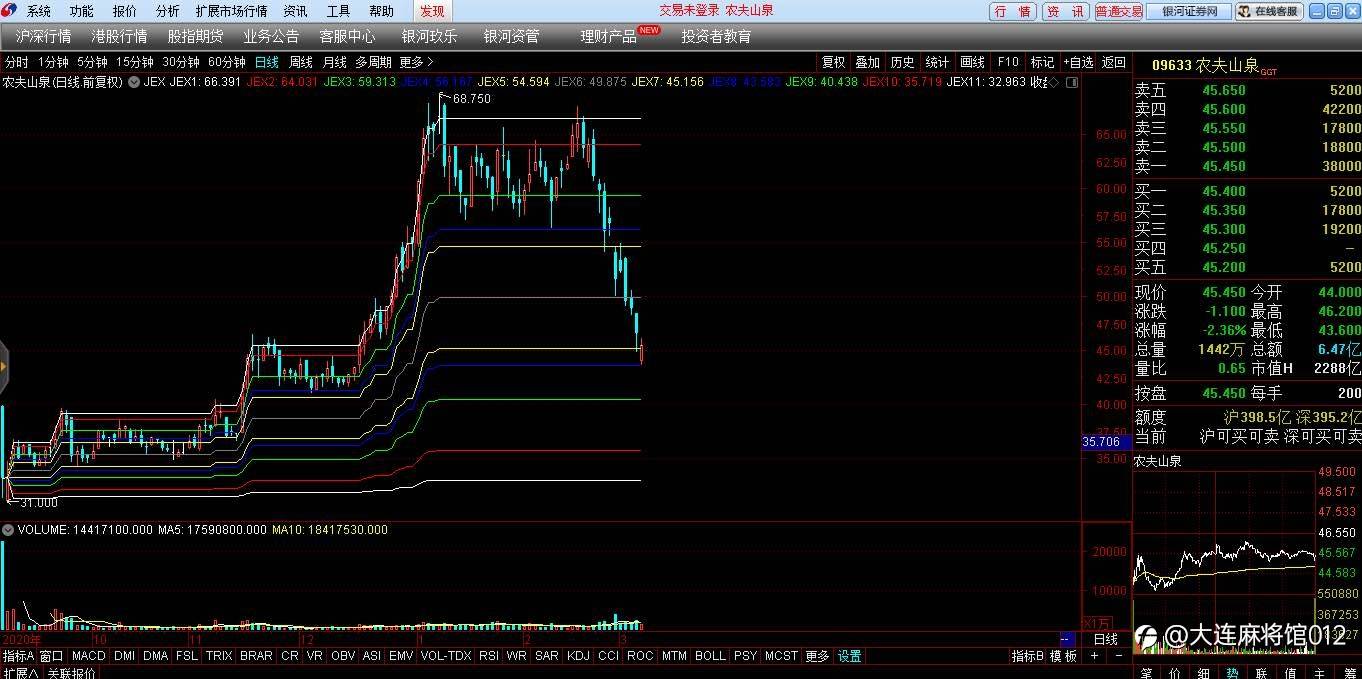Image resolution: width=1362 pixels, height=679 pixels.
Task: Open the 在线客服 online support button
Action: click(1270, 11)
